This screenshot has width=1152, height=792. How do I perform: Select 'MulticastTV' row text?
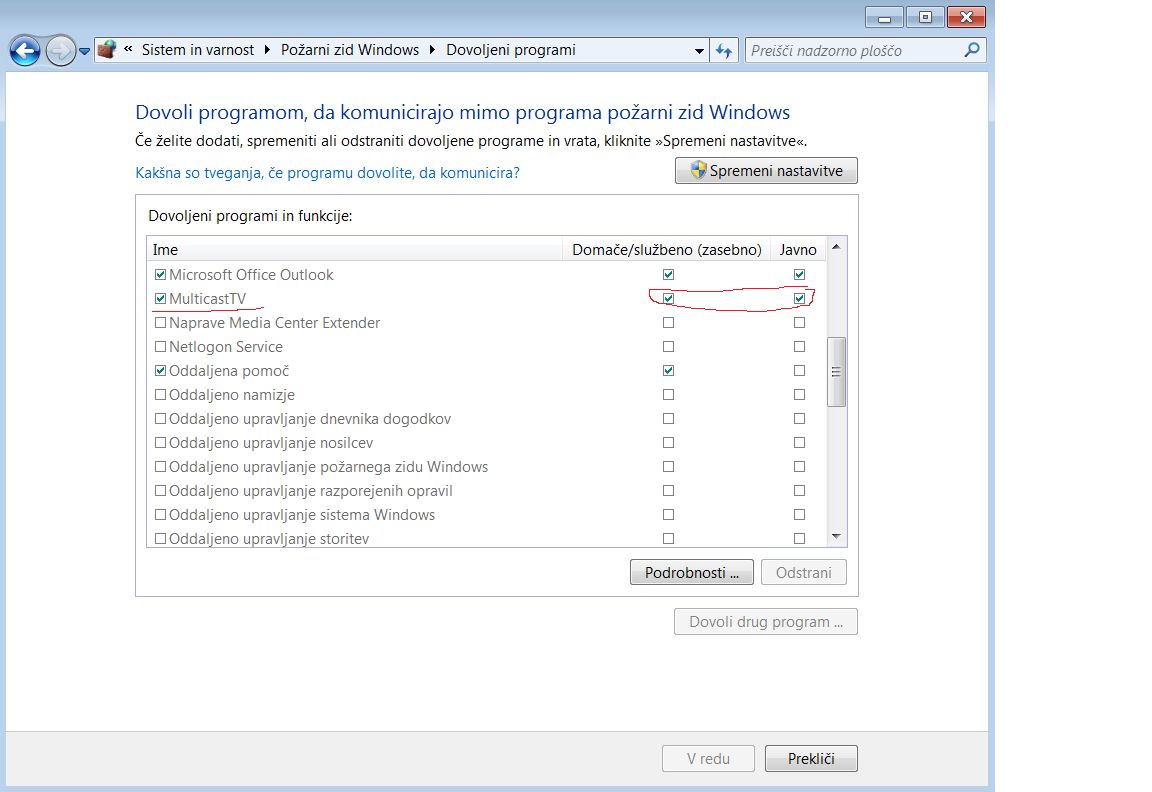pyautogui.click(x=207, y=299)
